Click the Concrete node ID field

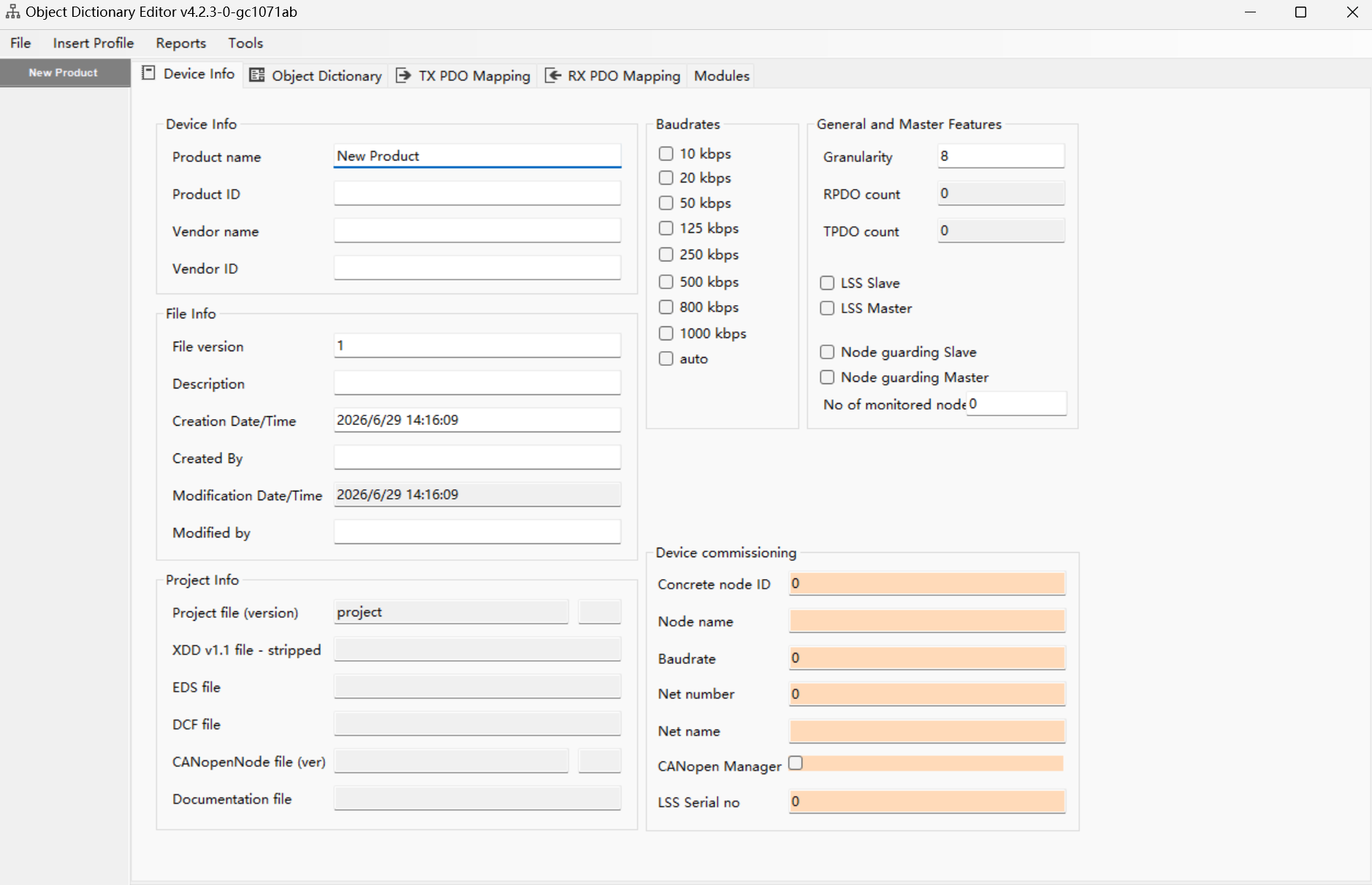[927, 583]
